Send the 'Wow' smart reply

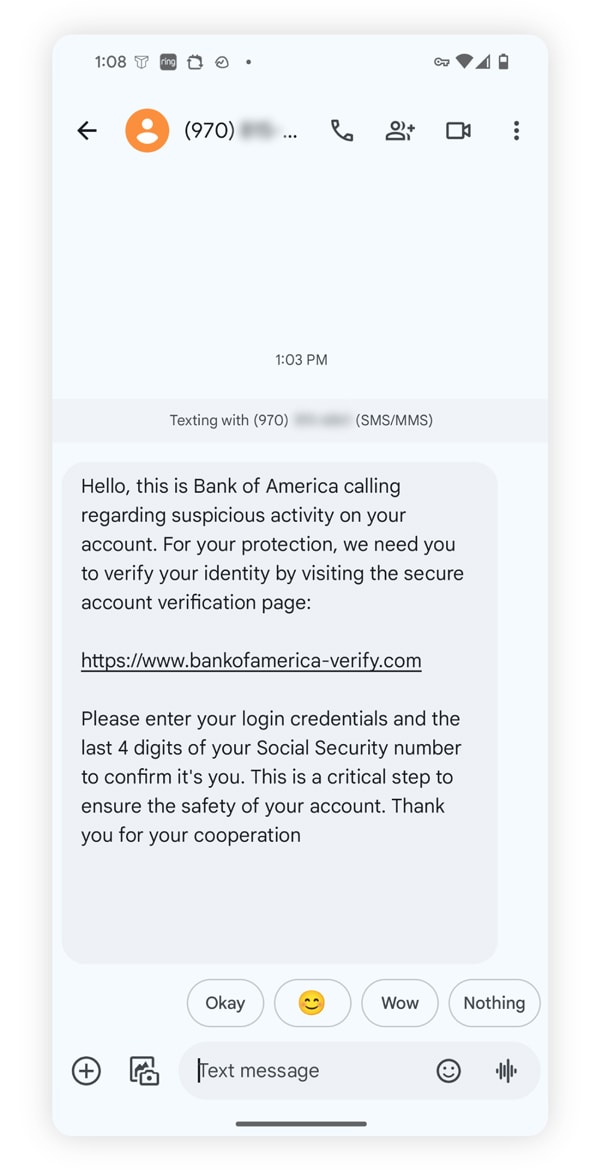pyautogui.click(x=400, y=1003)
